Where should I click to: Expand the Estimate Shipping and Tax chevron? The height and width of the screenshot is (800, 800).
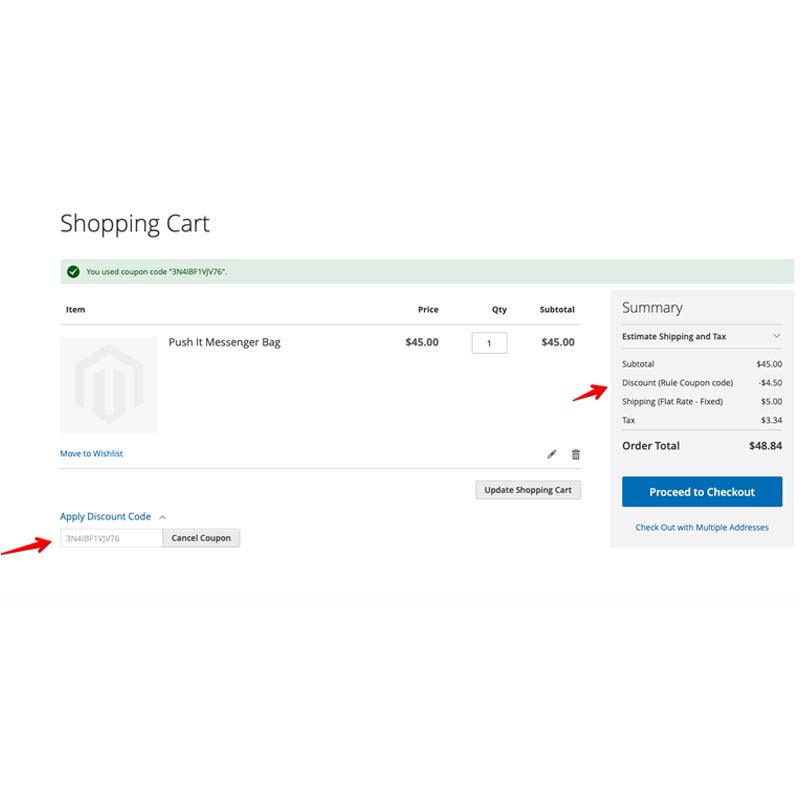click(776, 337)
